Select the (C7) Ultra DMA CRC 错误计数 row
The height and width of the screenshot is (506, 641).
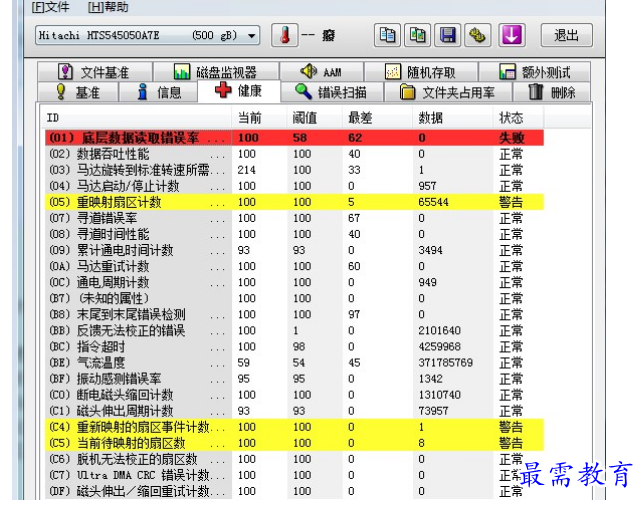294,475
